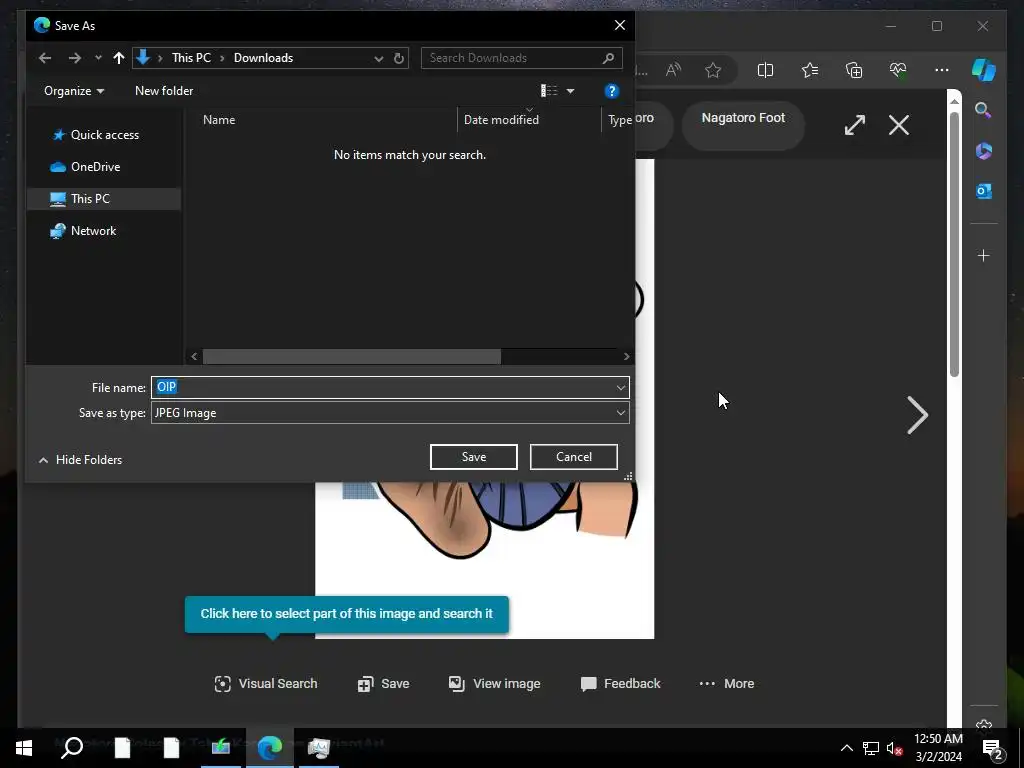Go forward in Save As dialog
The width and height of the screenshot is (1024, 768).
pyautogui.click(x=74, y=58)
